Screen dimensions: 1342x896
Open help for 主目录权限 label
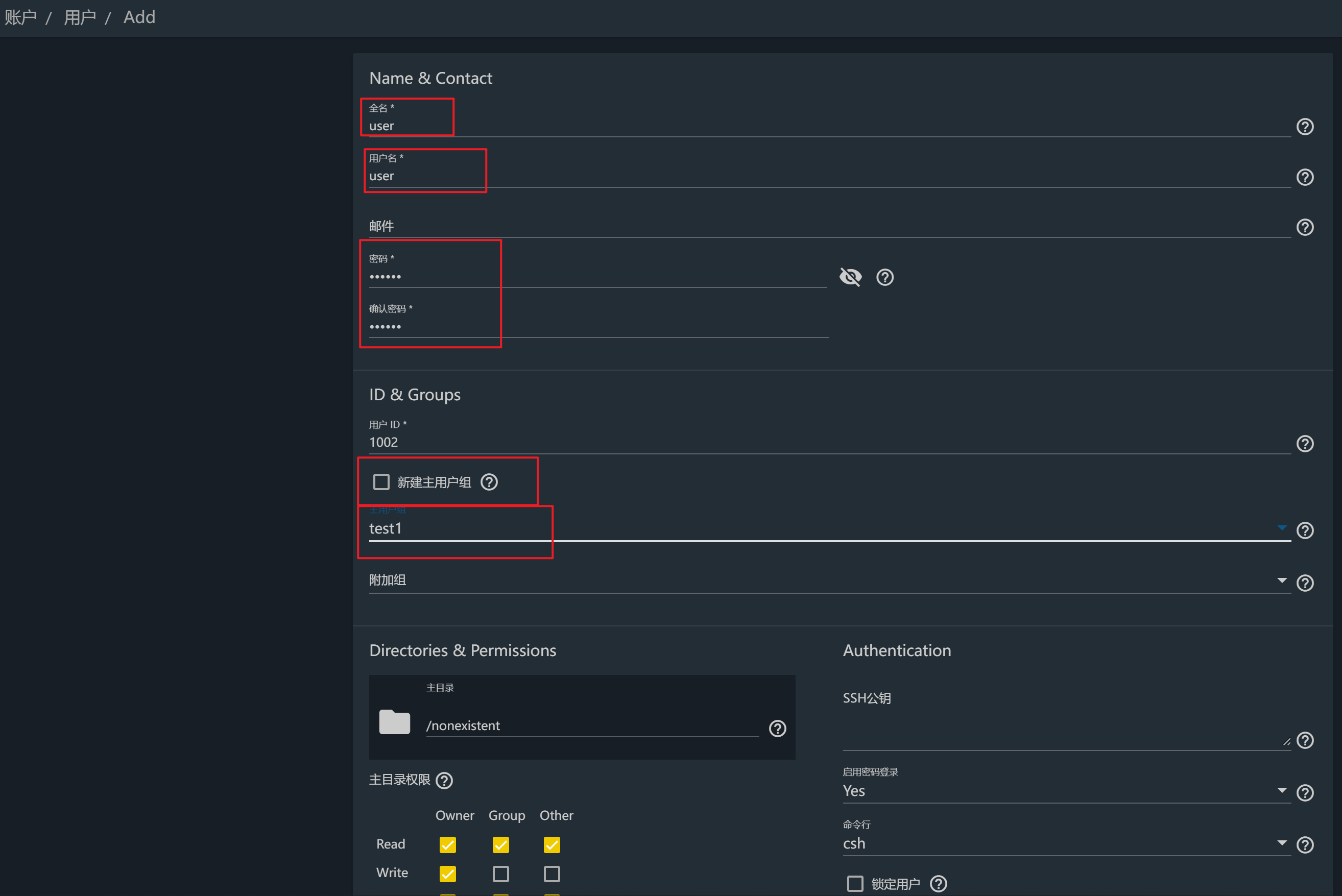click(444, 780)
